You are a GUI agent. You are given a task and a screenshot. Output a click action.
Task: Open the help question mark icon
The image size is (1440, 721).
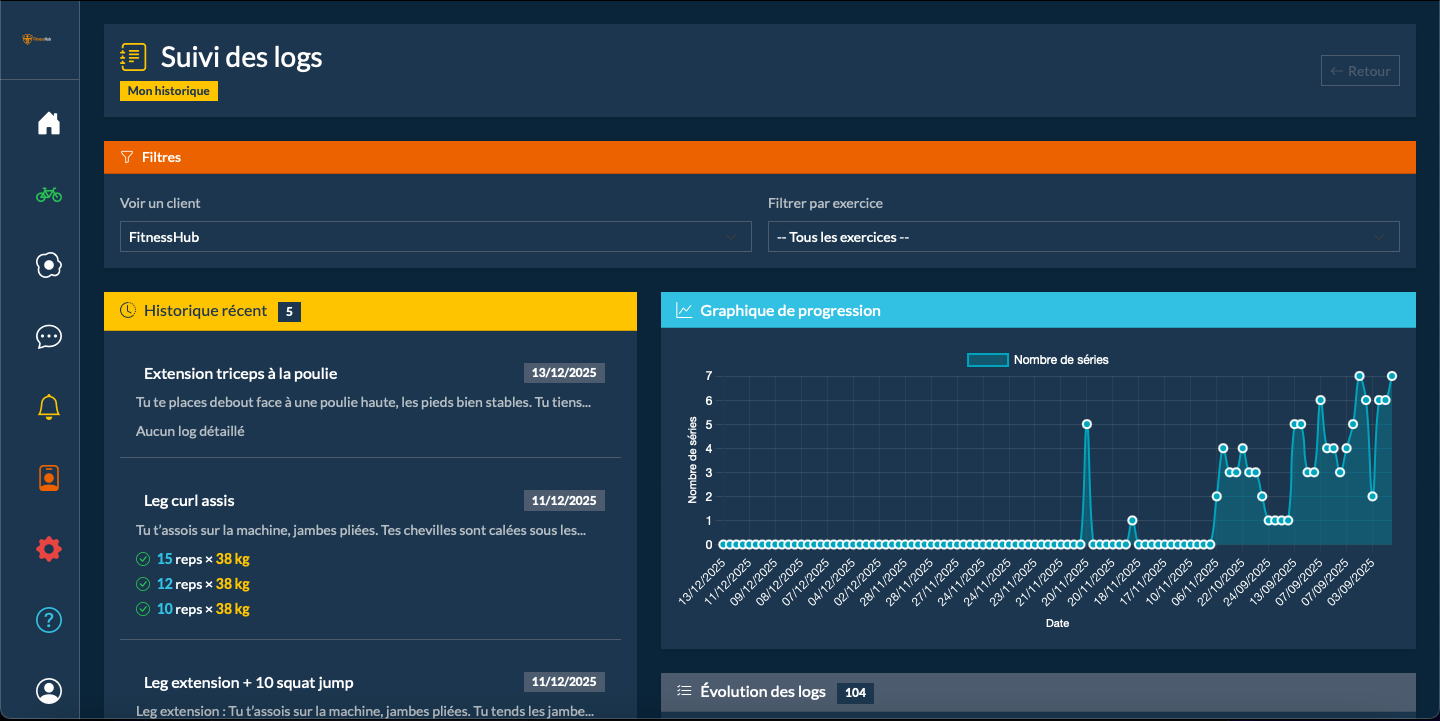click(x=49, y=620)
